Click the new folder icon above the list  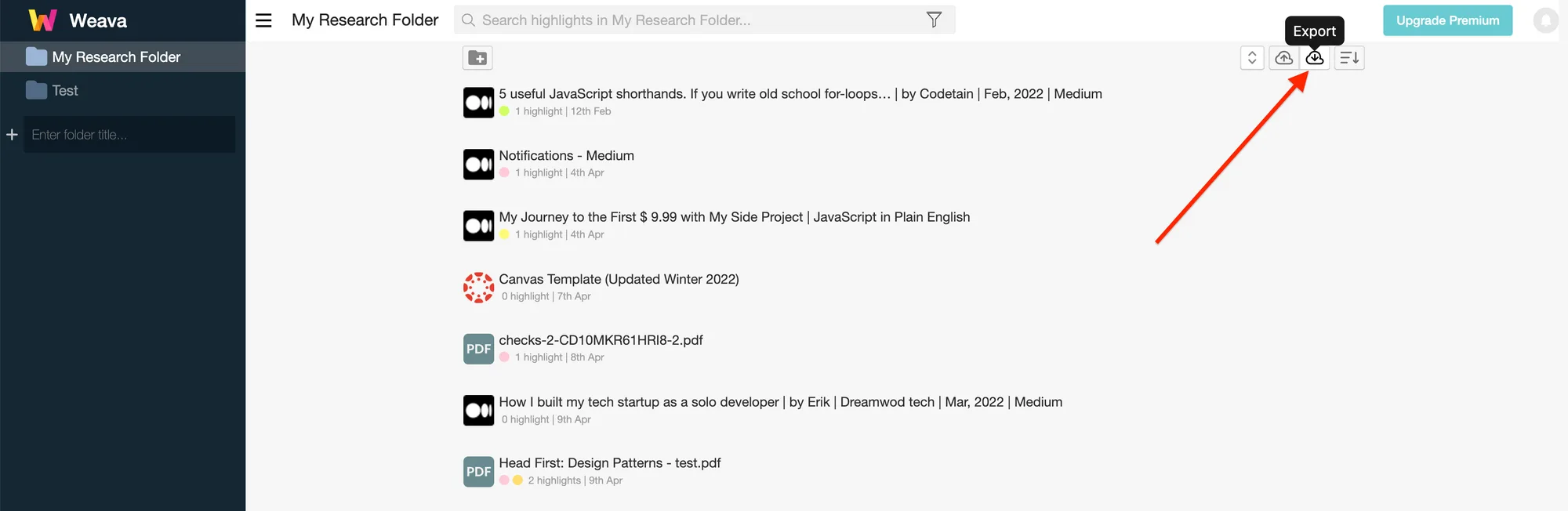[x=477, y=58]
